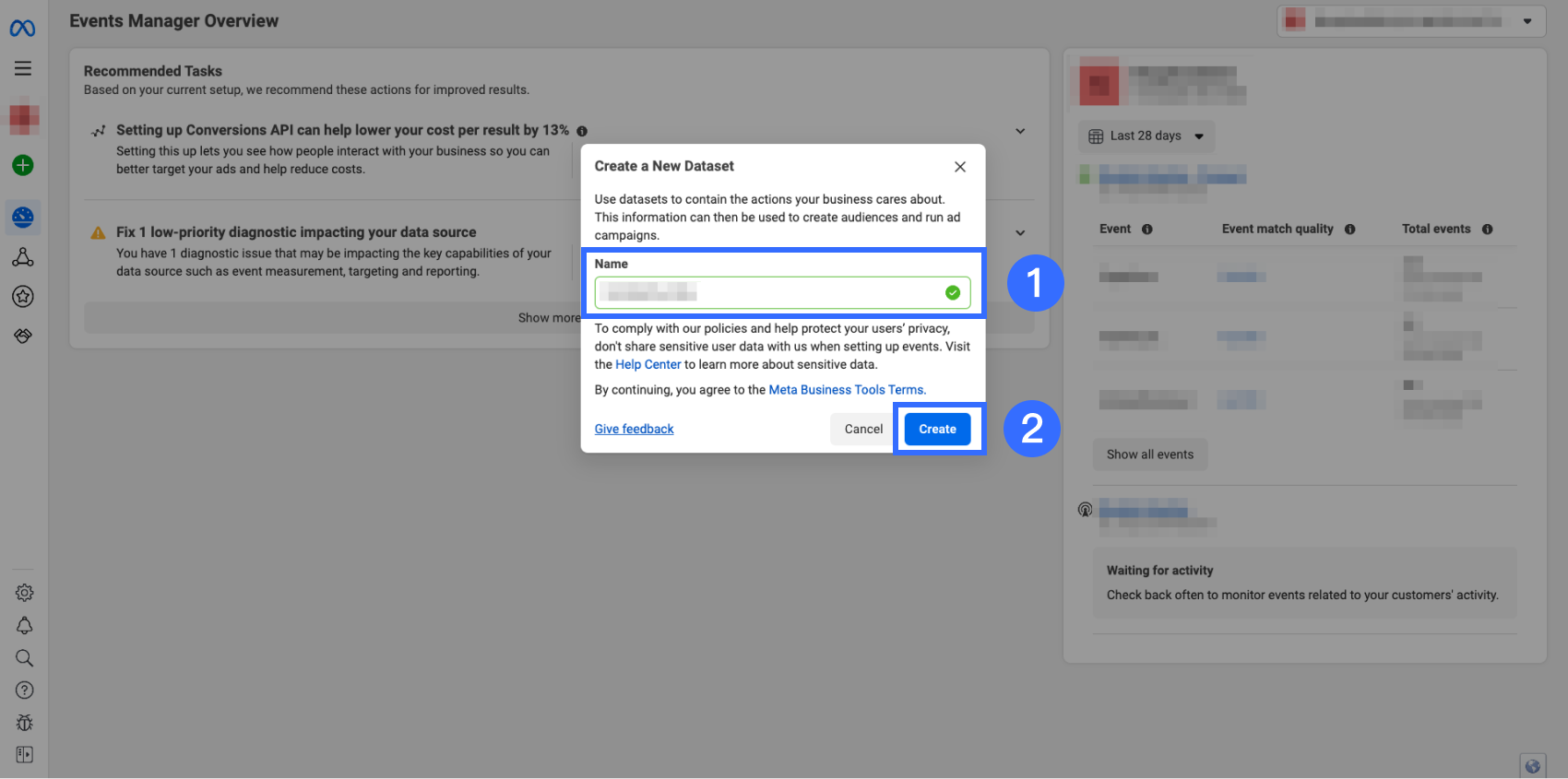Image resolution: width=1568 pixels, height=779 pixels.
Task: Open the settings gear icon
Action: [x=25, y=593]
